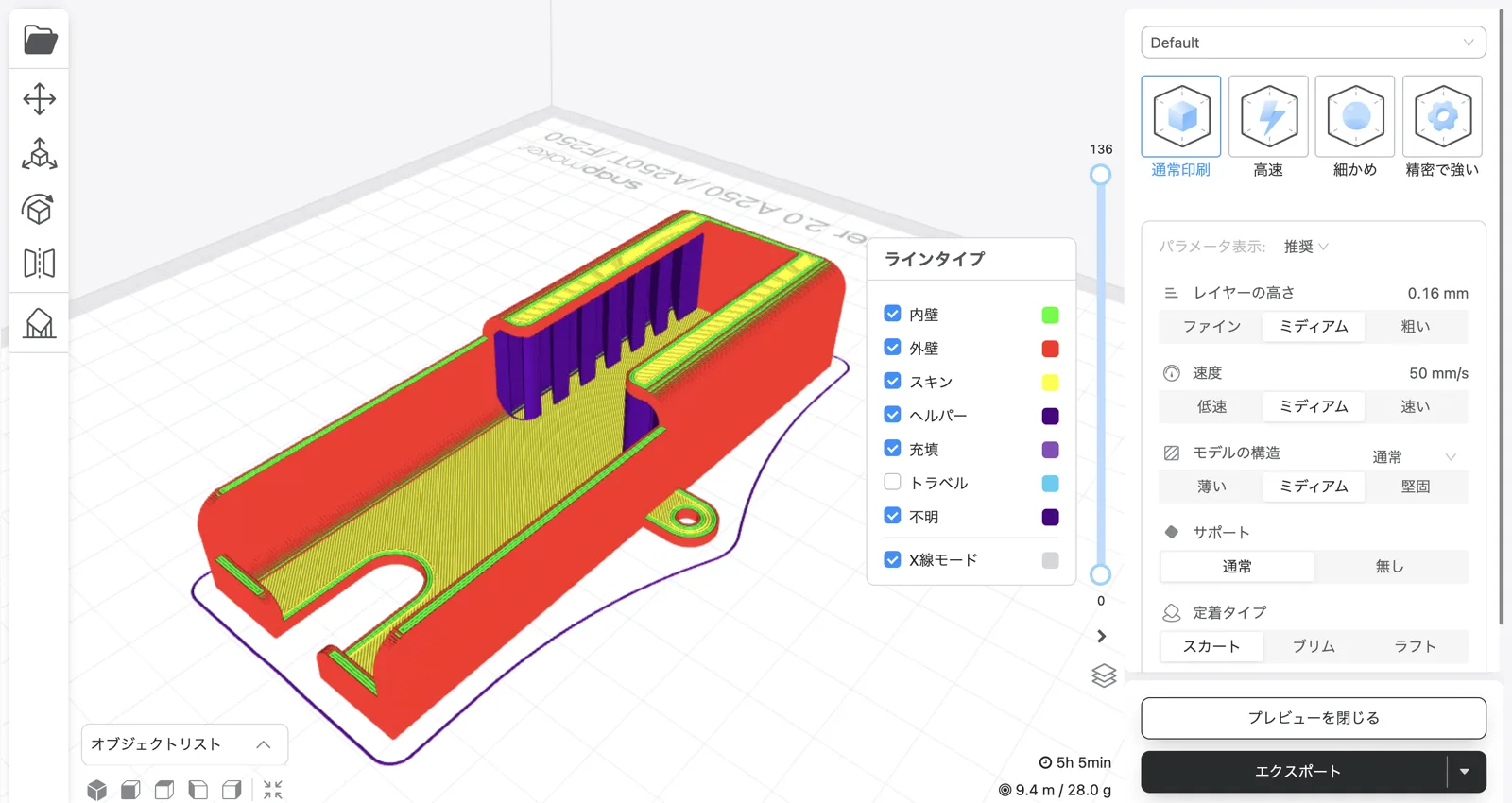Select 速い speed option
Viewport: 1512px width, 803px height.
point(1416,406)
